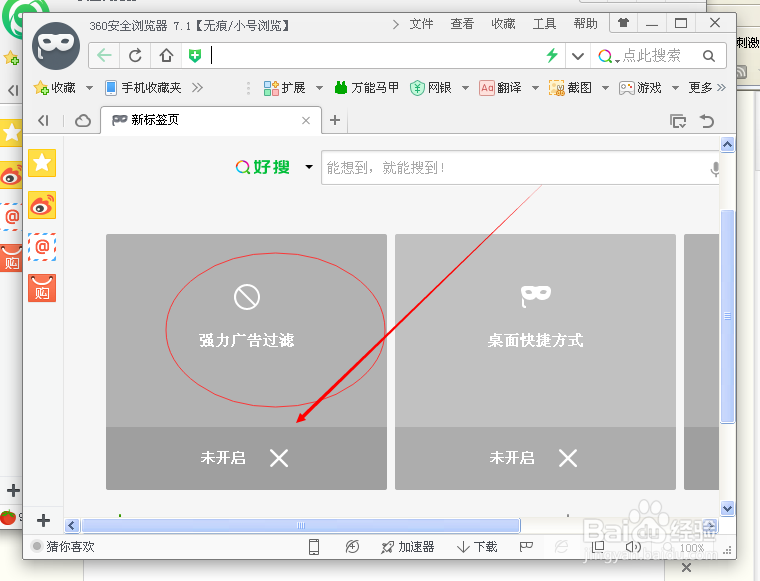760x581 pixels.
Task: Expand more bookmarks chevron
Action: click(197, 88)
